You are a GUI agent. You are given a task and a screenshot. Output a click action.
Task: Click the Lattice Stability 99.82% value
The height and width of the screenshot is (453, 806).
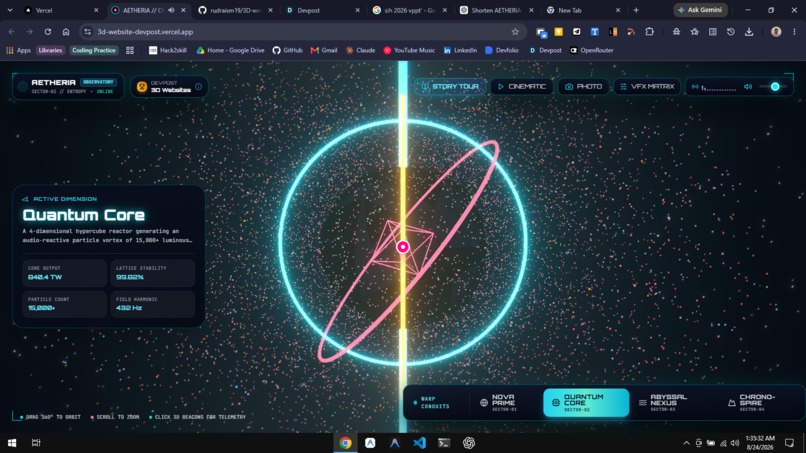130,277
